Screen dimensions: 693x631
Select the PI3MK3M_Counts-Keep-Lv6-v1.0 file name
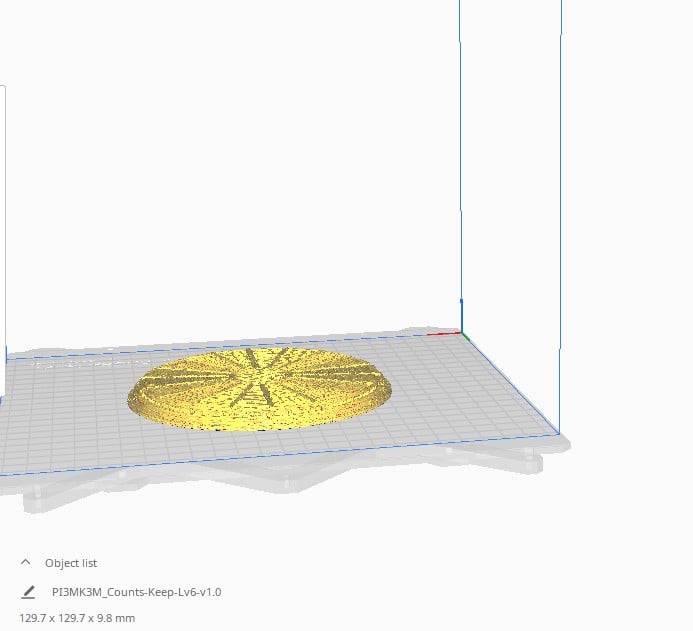coord(136,592)
